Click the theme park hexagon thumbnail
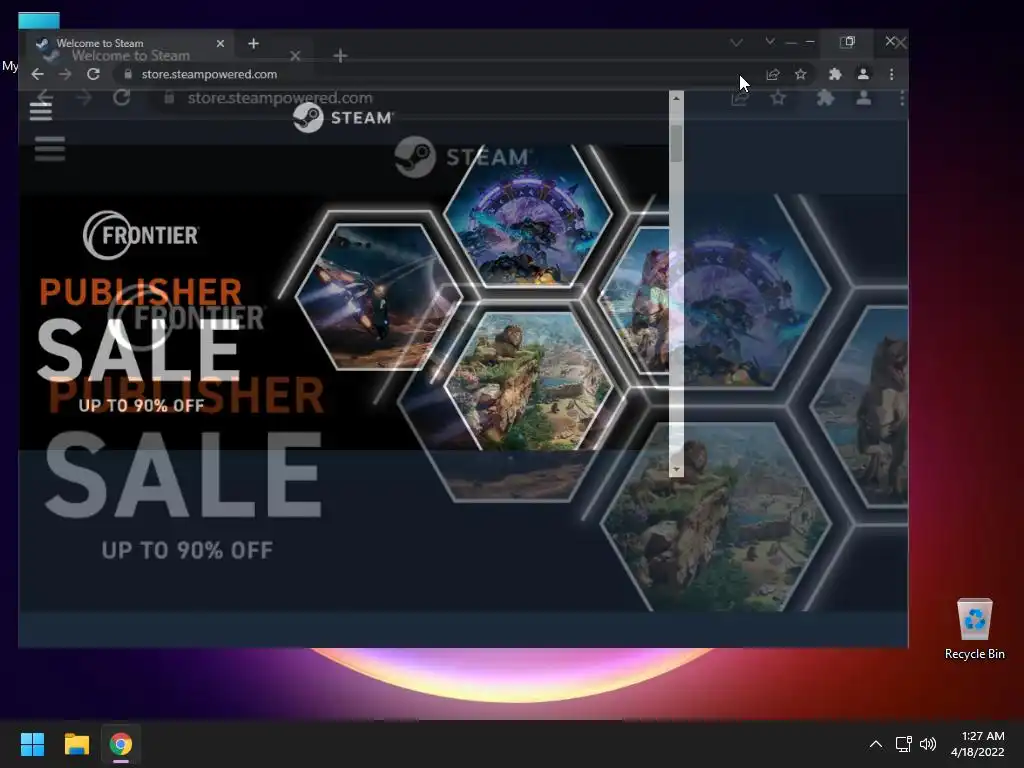1024x768 pixels. (x=528, y=216)
